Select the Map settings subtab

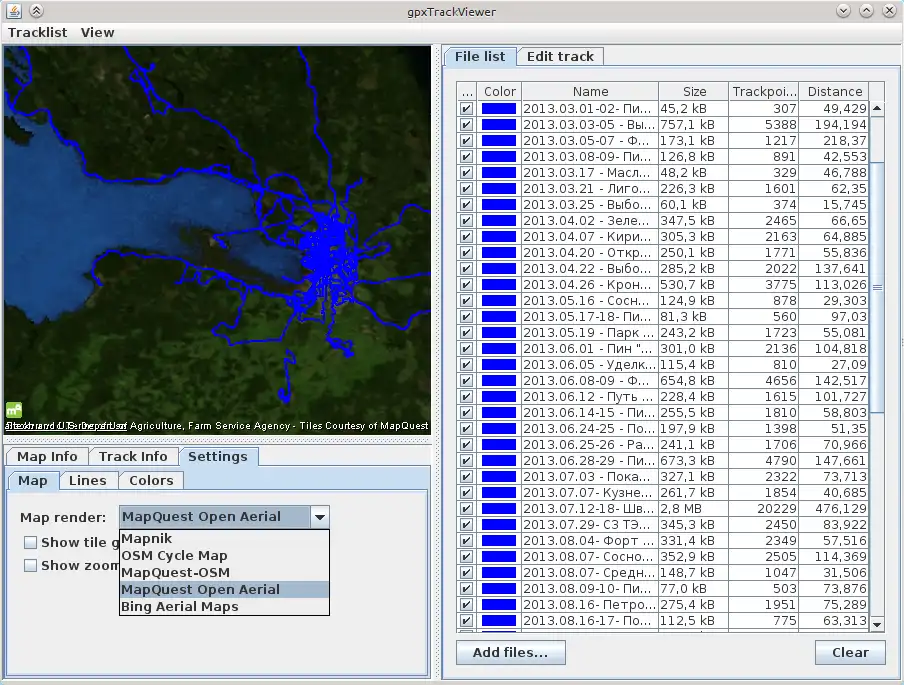(x=33, y=480)
